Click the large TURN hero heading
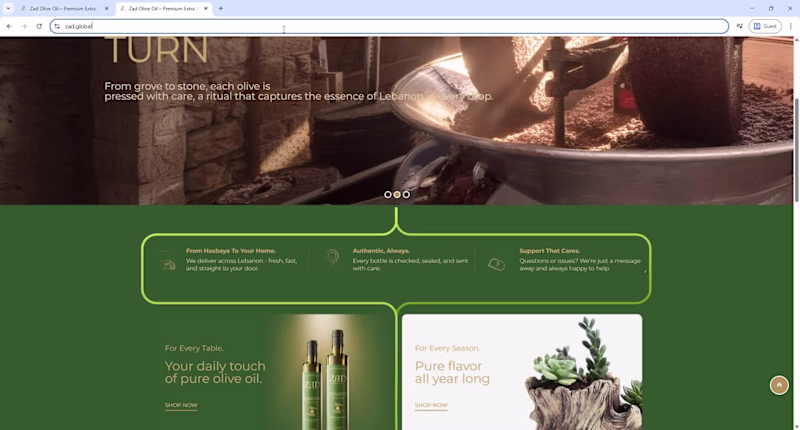This screenshot has width=800, height=430. [x=156, y=50]
